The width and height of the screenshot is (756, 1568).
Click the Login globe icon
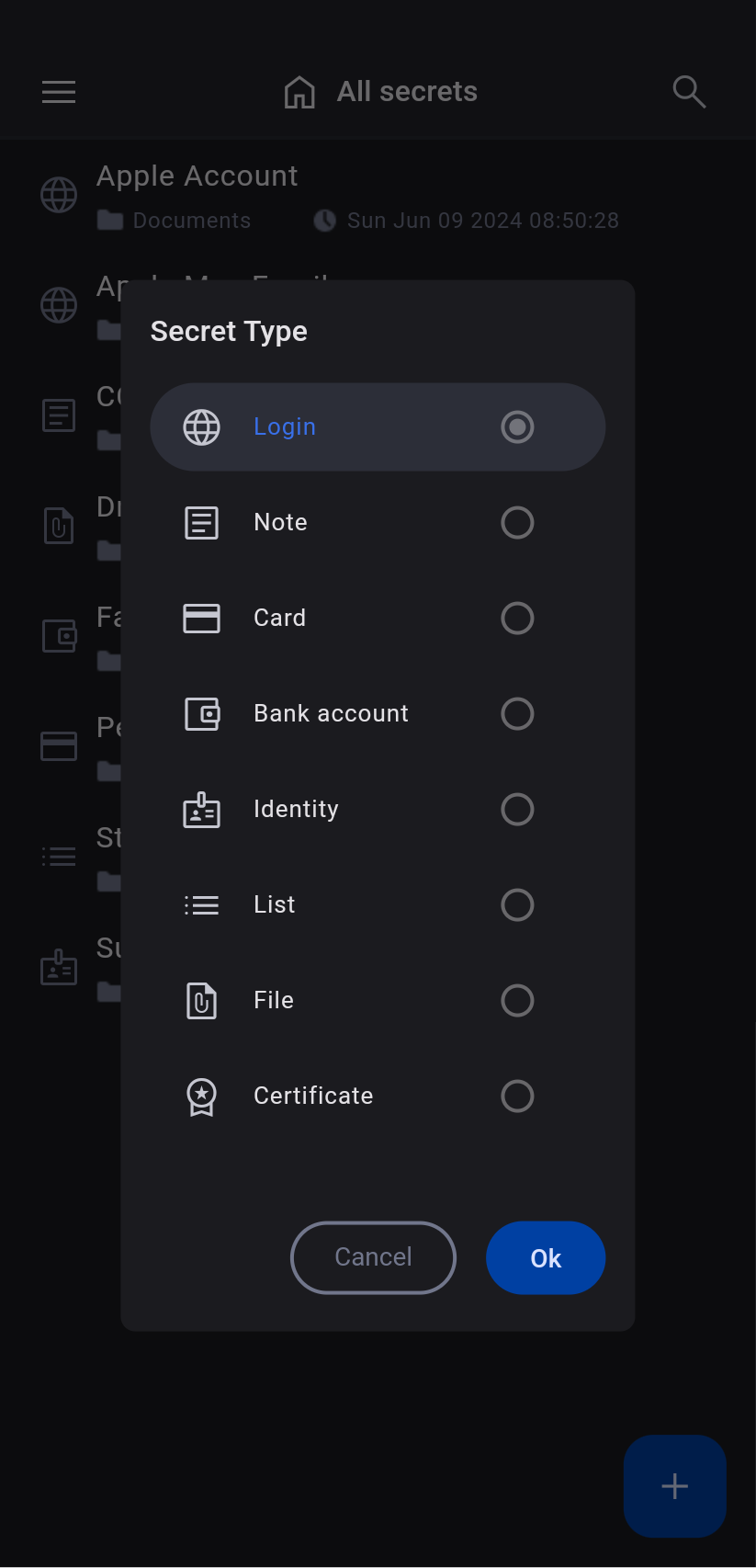pos(201,427)
